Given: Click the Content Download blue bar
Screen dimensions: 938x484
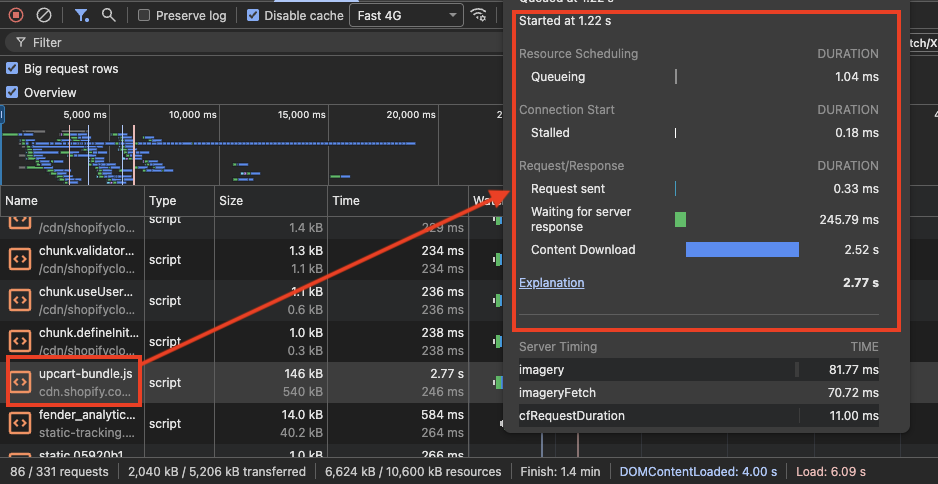Looking at the screenshot, I should pyautogui.click(x=742, y=249).
